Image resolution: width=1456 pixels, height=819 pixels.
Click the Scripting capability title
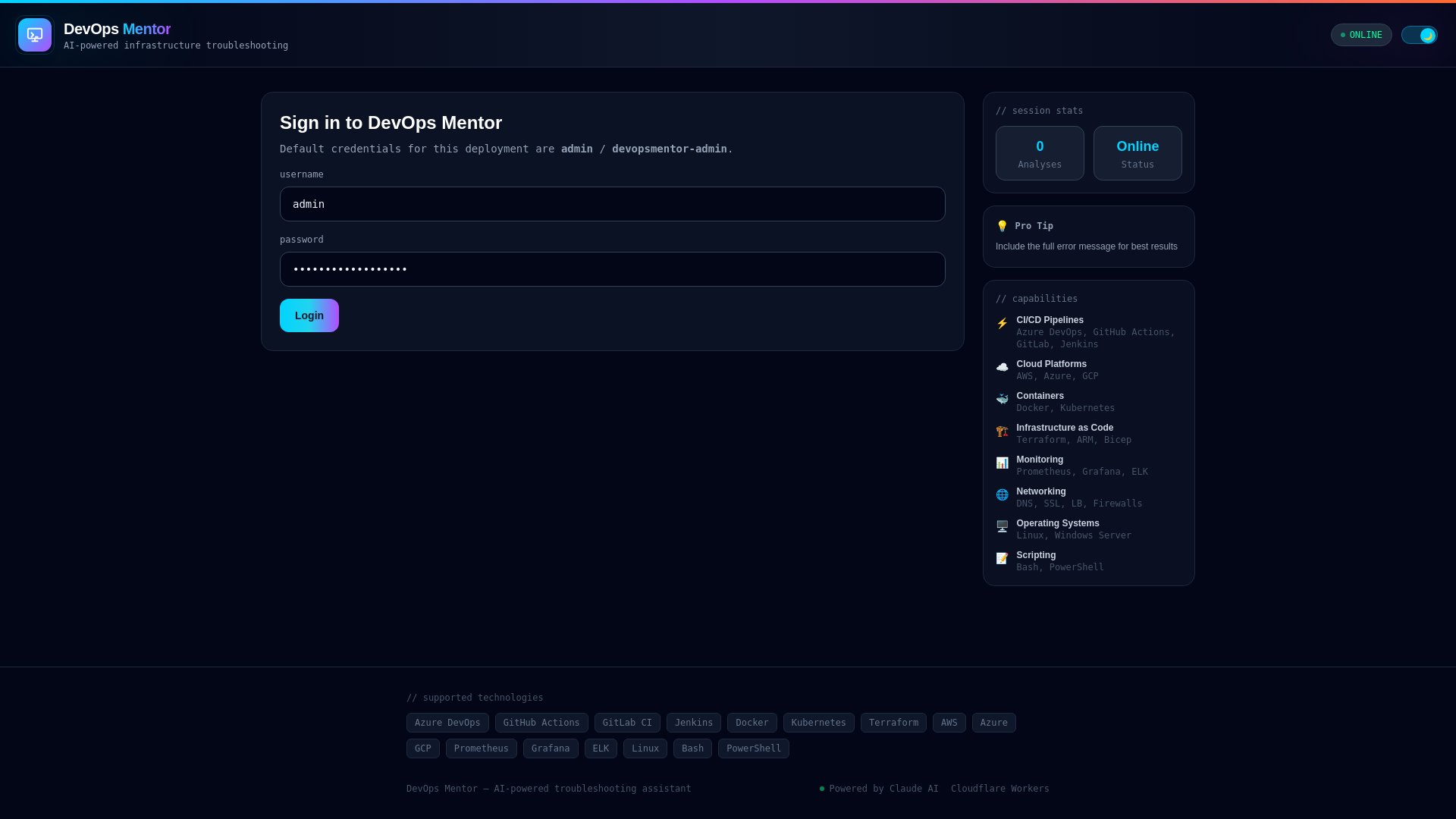click(1037, 555)
